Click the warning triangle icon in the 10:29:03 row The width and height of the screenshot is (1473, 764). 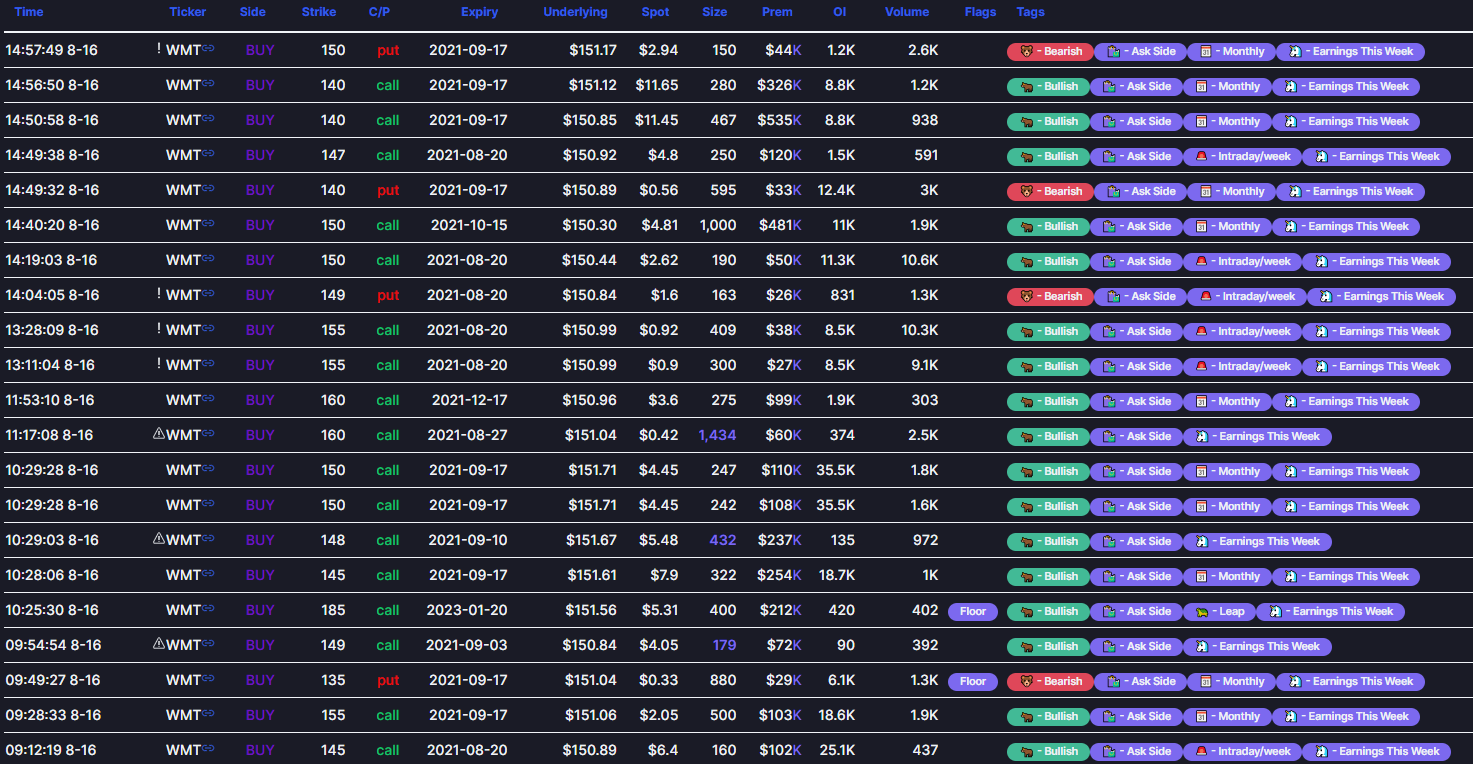pyautogui.click(x=158, y=539)
